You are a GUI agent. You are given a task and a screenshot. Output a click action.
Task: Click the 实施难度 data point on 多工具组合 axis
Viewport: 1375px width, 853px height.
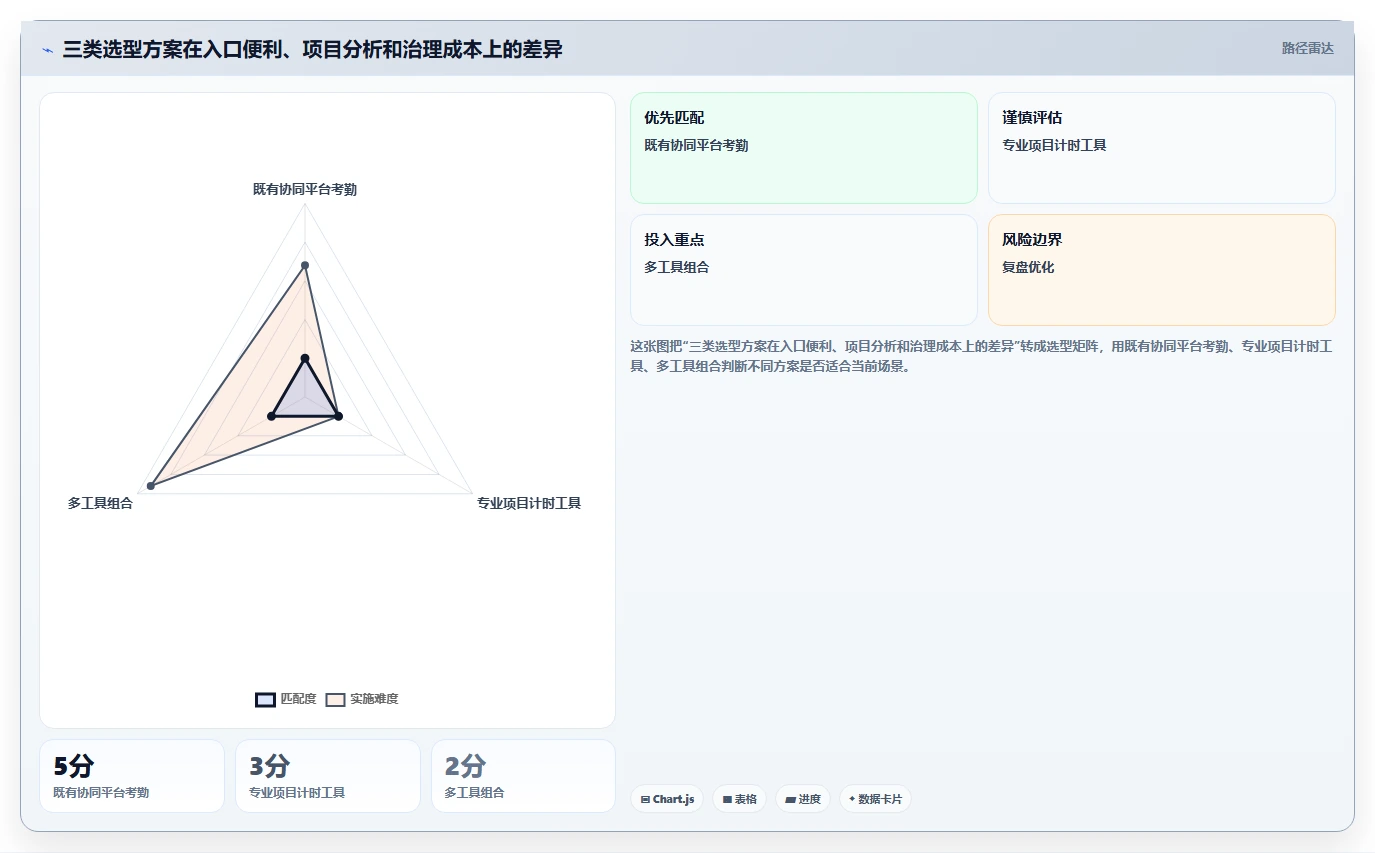click(x=151, y=486)
